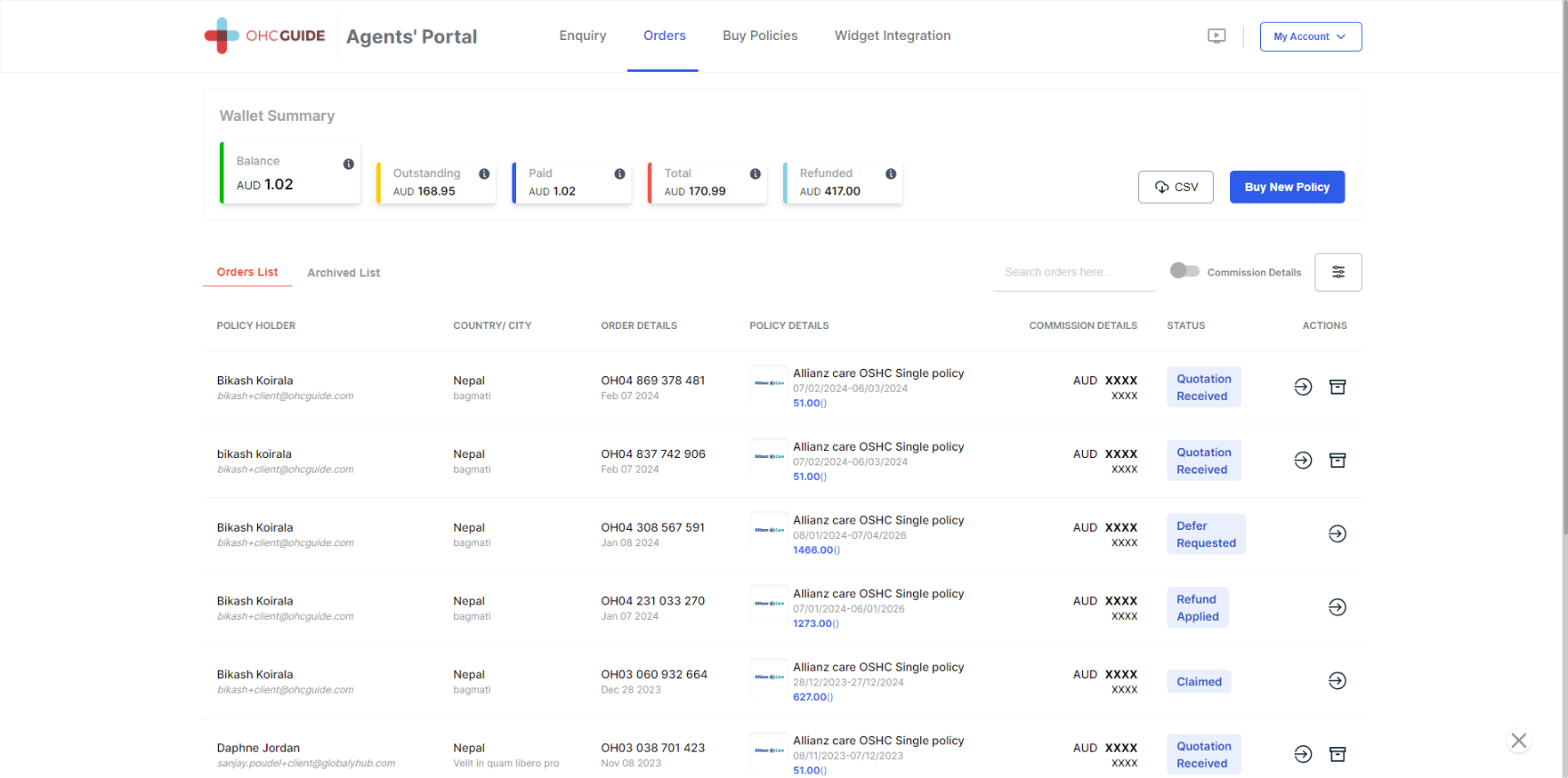Go to Widget Integration page

(x=892, y=35)
